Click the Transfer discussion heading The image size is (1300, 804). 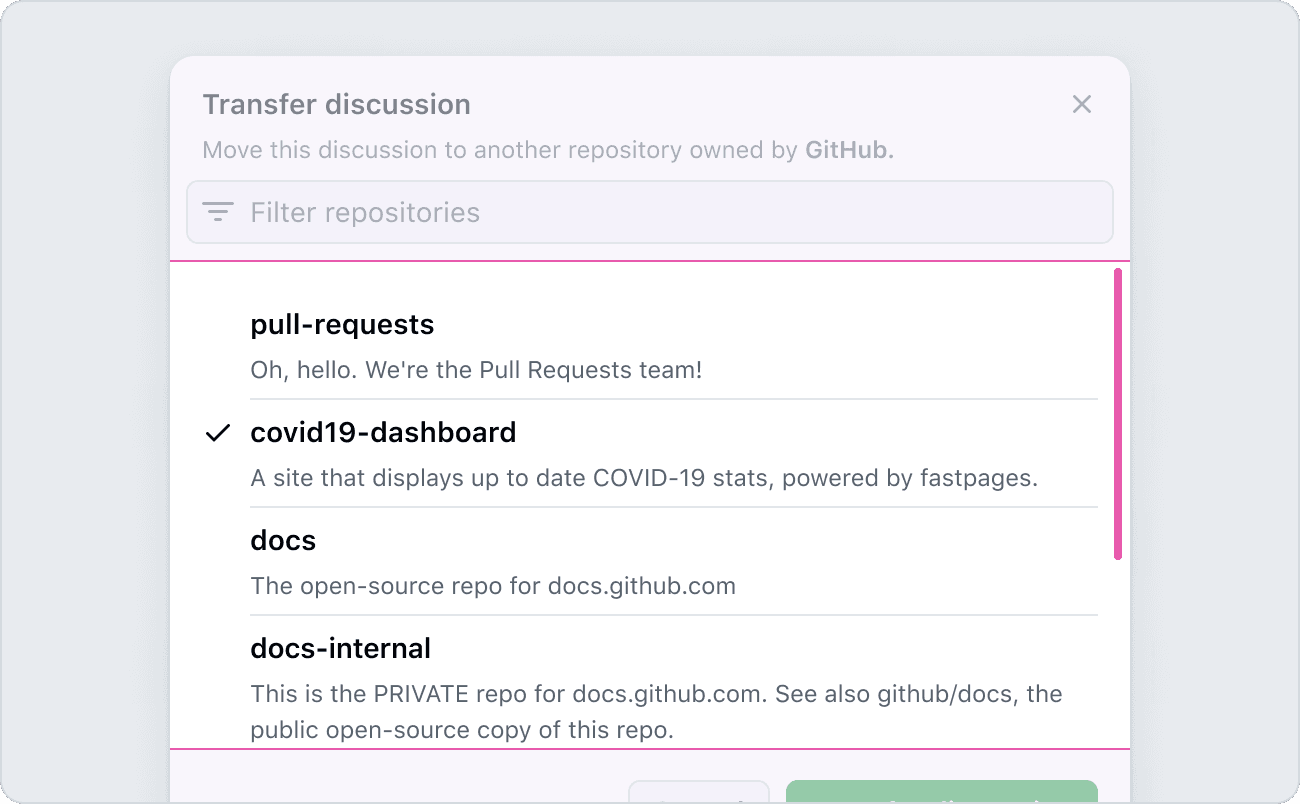[336, 105]
